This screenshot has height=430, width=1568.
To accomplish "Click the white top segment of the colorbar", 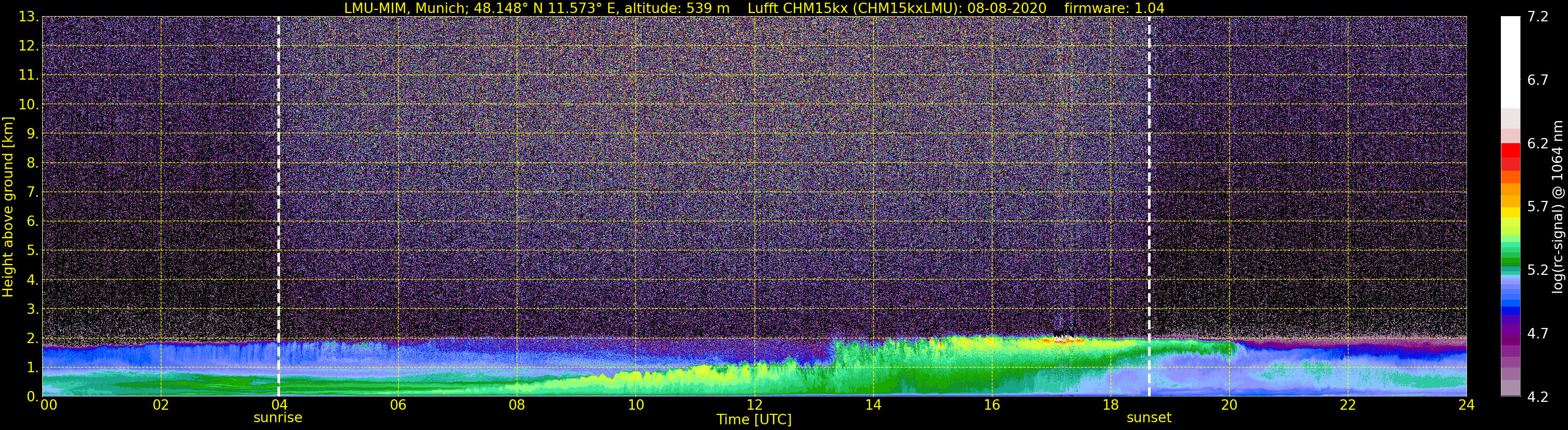I will coord(1510,62).
